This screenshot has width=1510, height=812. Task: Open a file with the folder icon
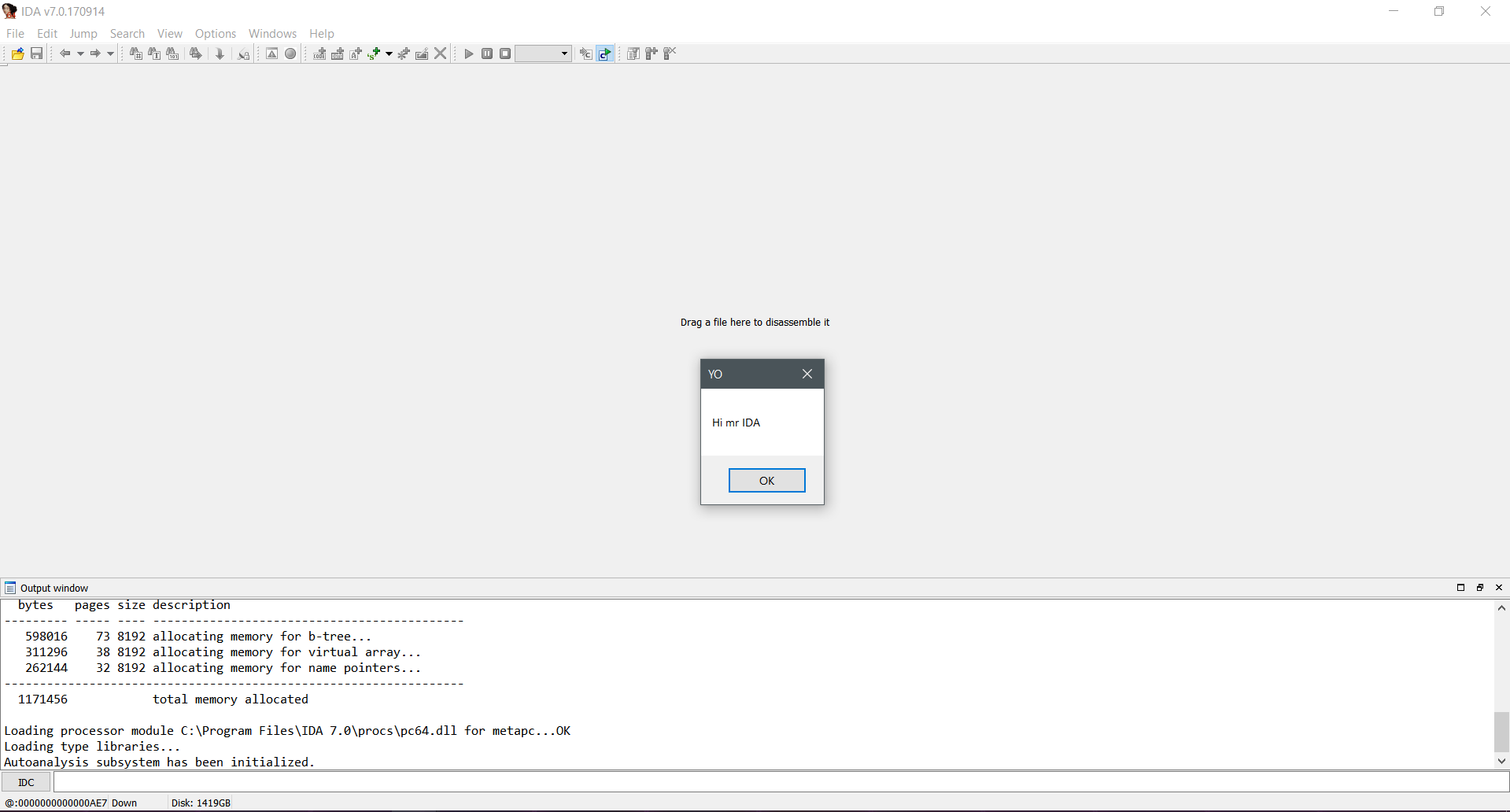pyautogui.click(x=17, y=54)
